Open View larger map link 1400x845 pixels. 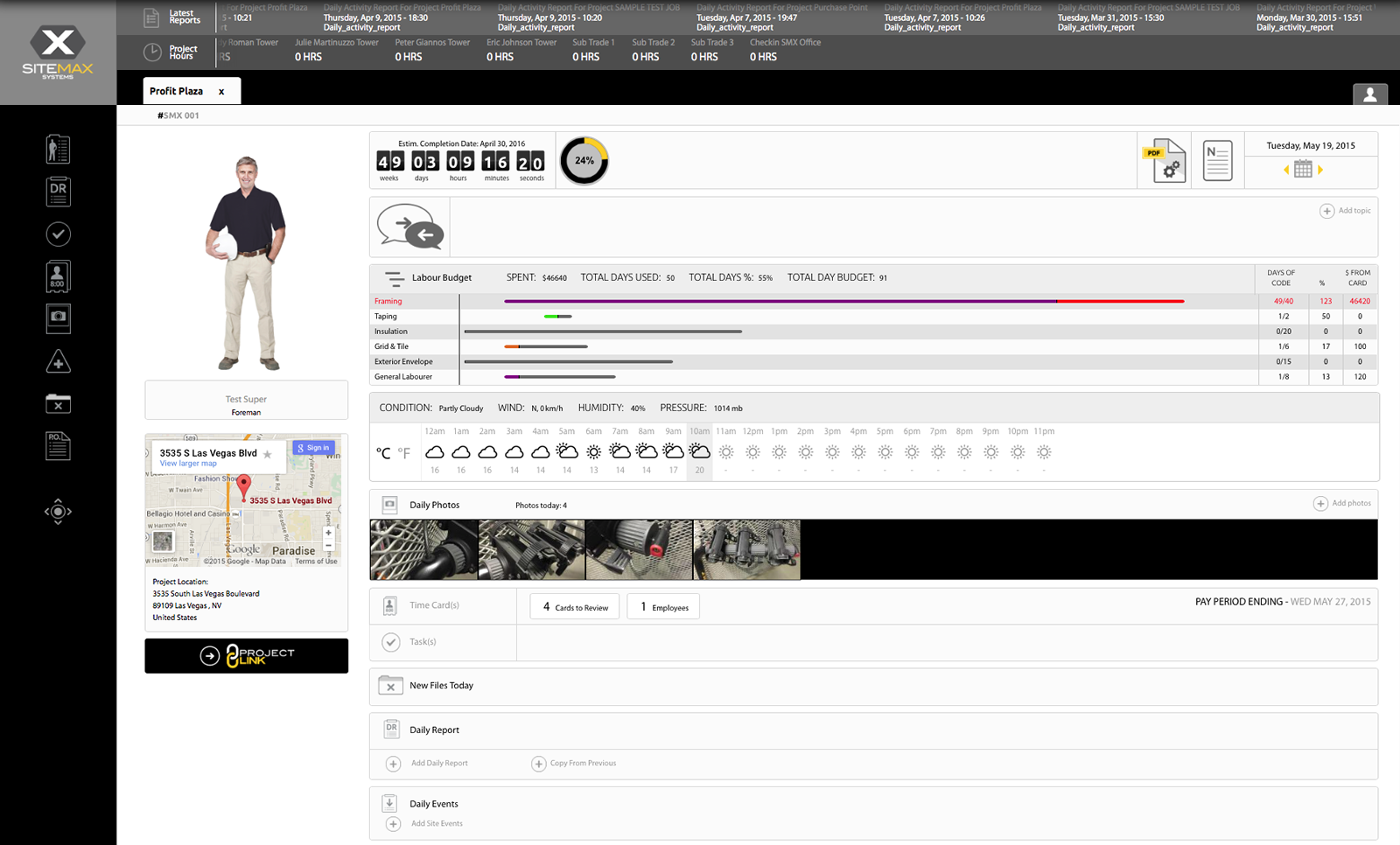click(187, 463)
